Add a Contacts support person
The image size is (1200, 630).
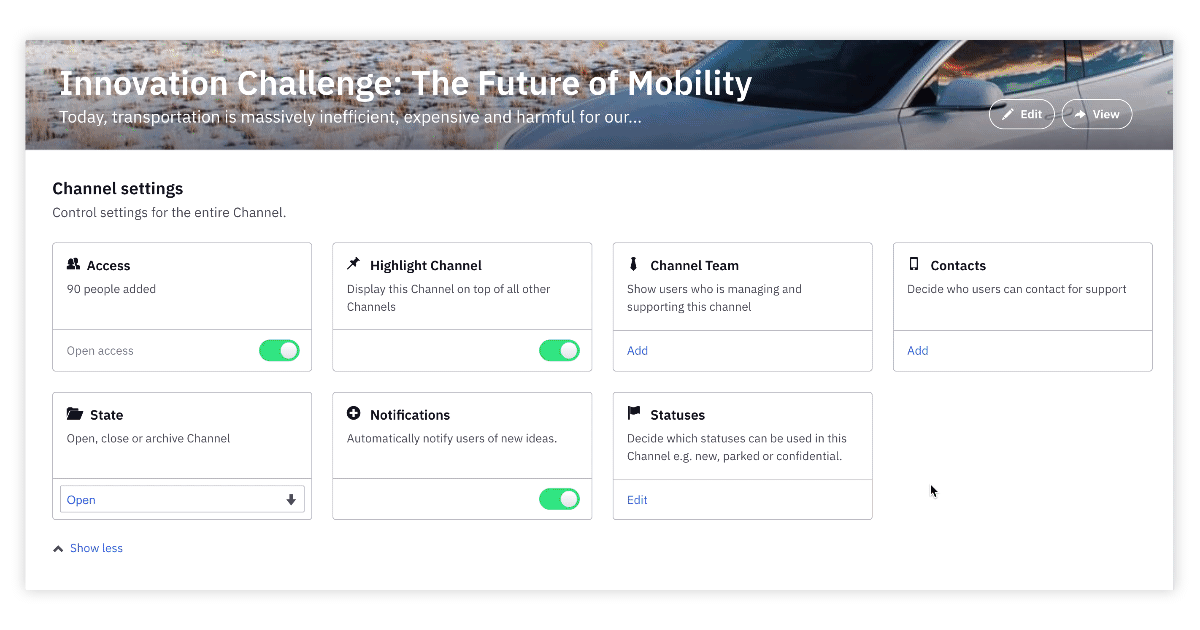tap(917, 351)
